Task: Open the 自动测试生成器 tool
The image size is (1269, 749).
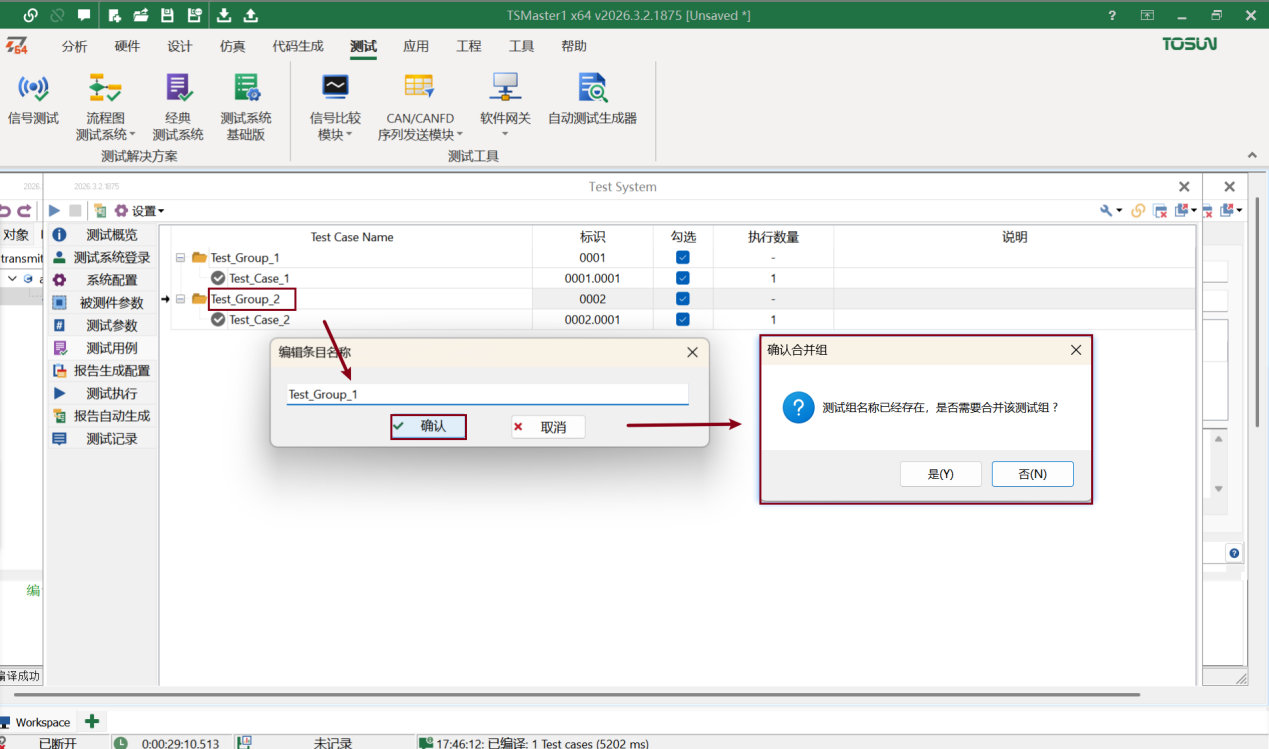Action: click(x=592, y=103)
